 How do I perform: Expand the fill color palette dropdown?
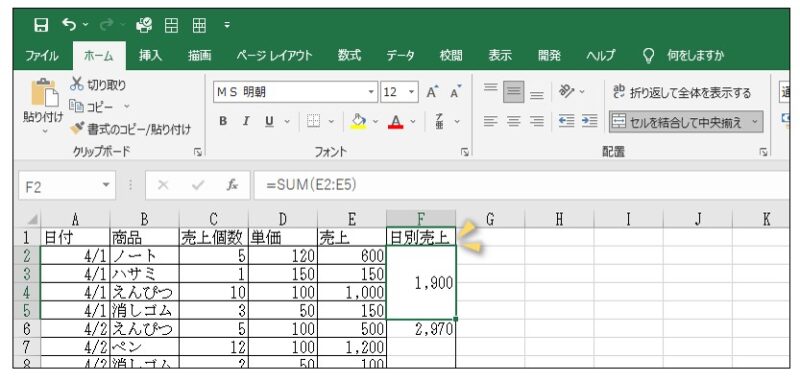click(x=376, y=122)
